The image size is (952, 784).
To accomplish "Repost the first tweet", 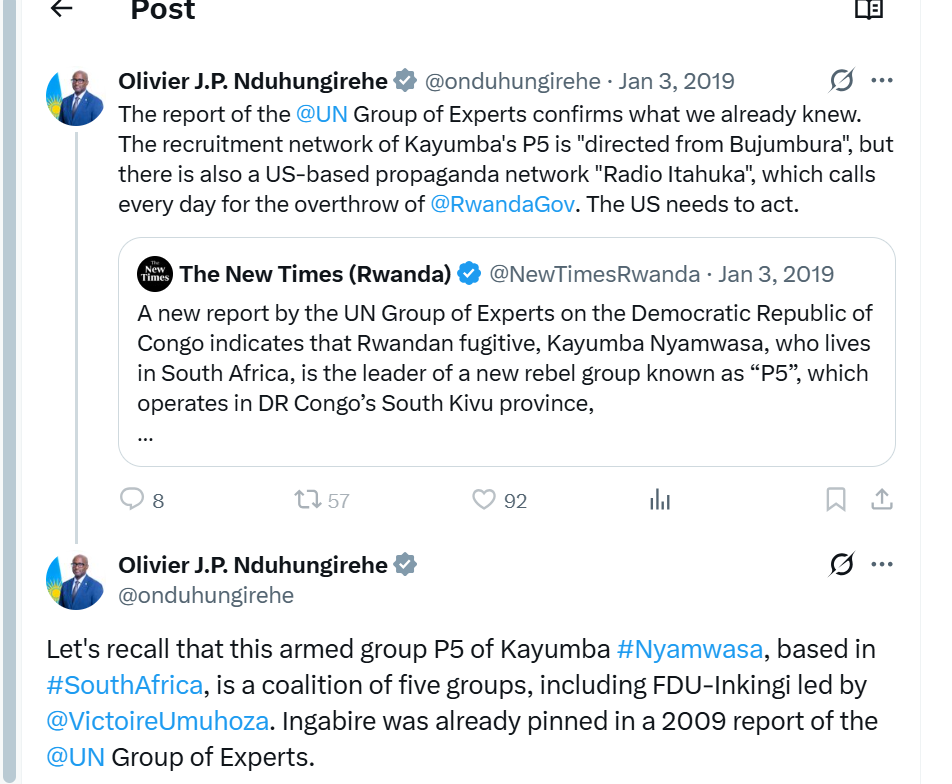I will click(x=307, y=499).
